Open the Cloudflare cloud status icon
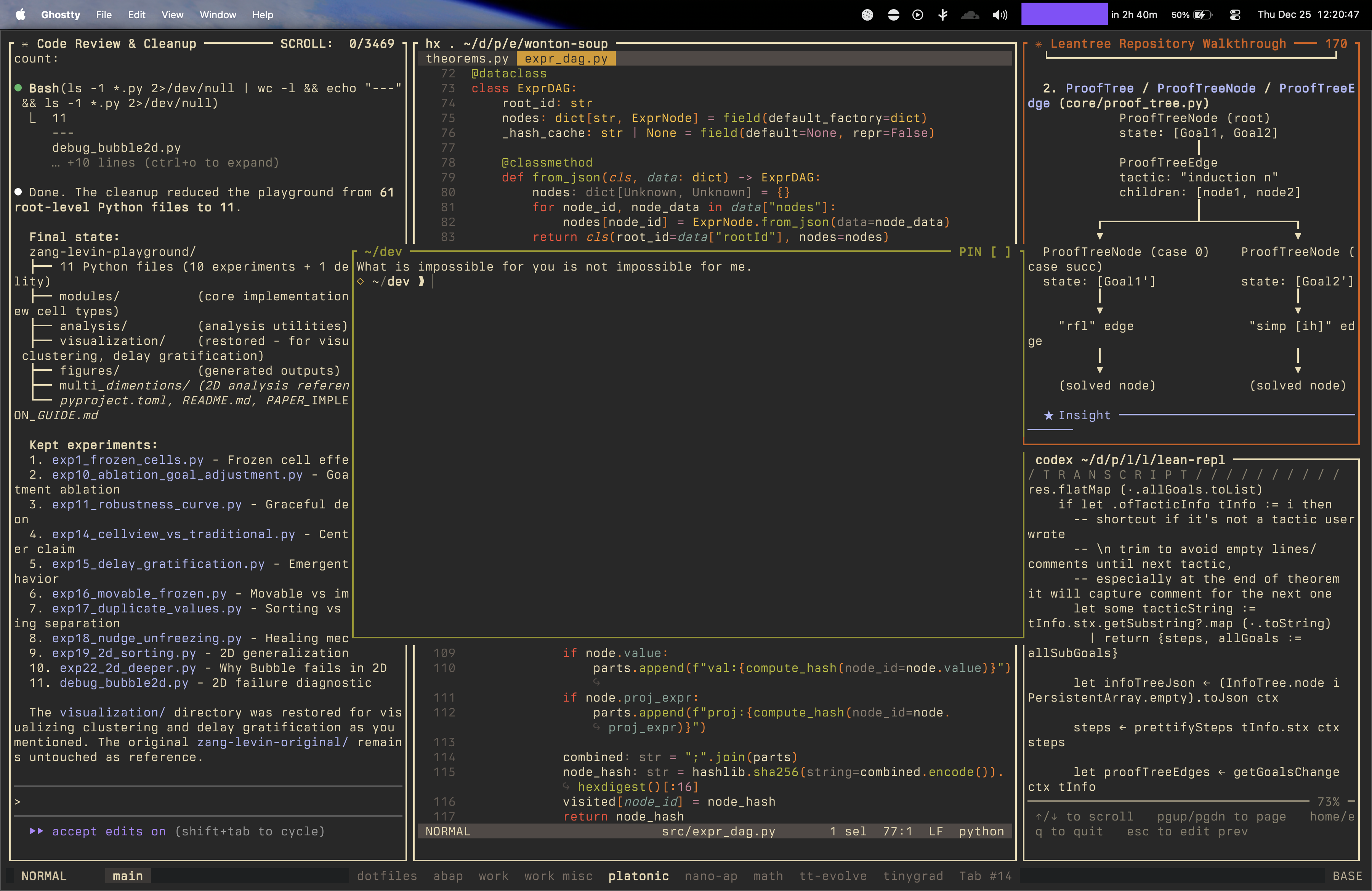1372x891 pixels. tap(970, 15)
